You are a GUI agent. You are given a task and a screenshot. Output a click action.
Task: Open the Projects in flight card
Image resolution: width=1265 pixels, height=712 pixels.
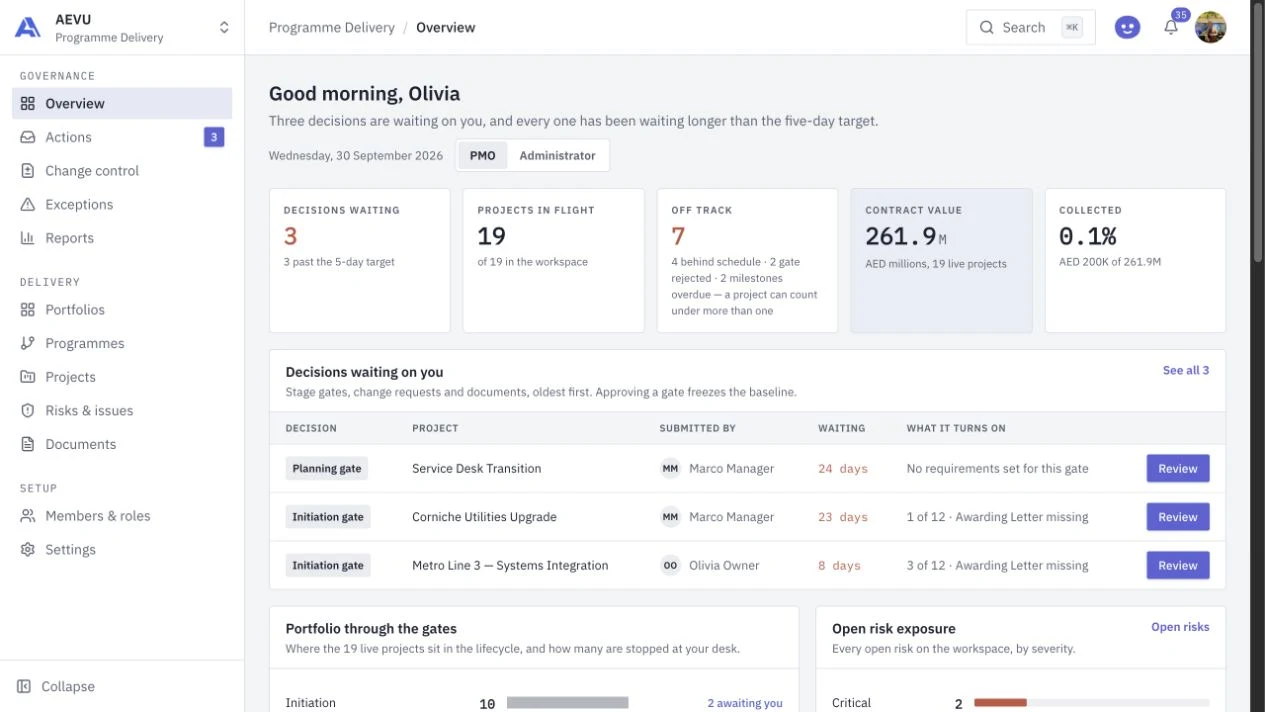(x=553, y=260)
